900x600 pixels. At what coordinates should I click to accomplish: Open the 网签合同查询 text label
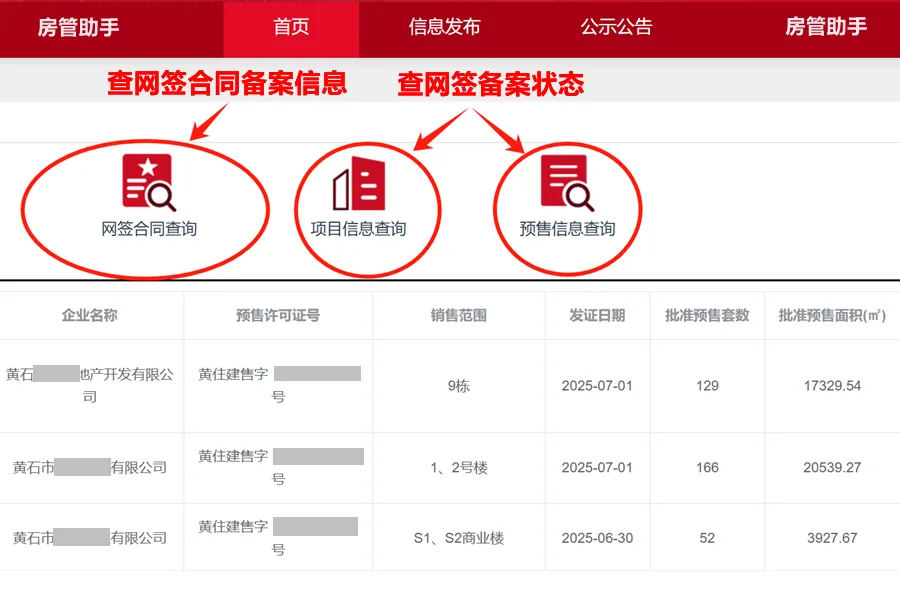(x=149, y=229)
